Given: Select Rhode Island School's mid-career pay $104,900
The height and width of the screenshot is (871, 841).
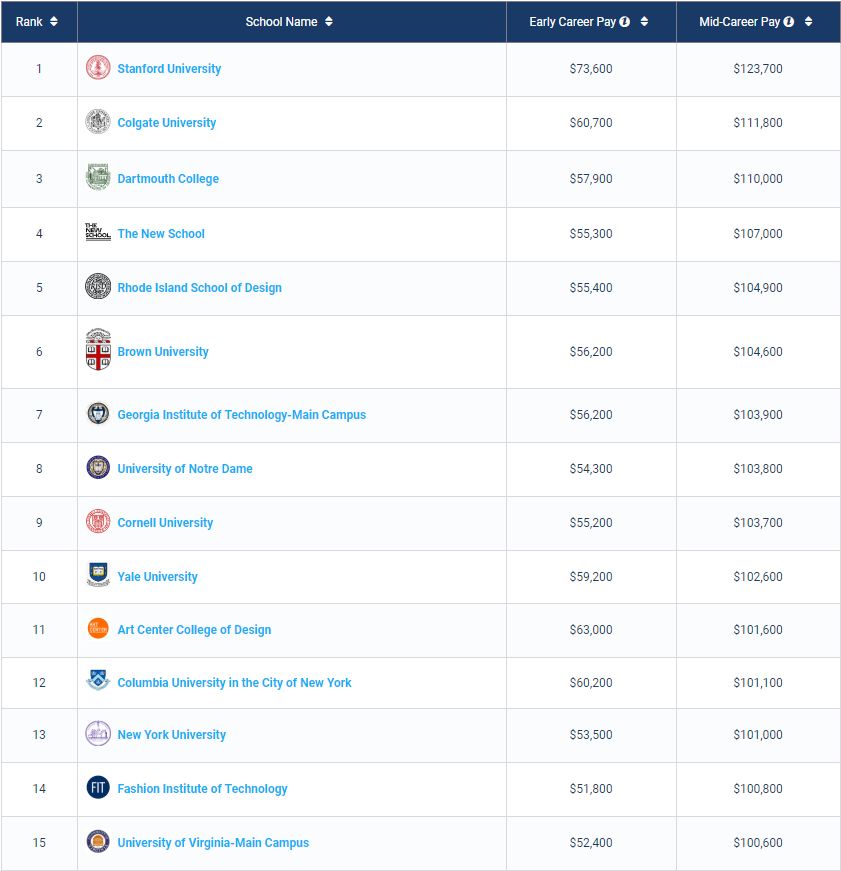Looking at the screenshot, I should click(x=758, y=288).
